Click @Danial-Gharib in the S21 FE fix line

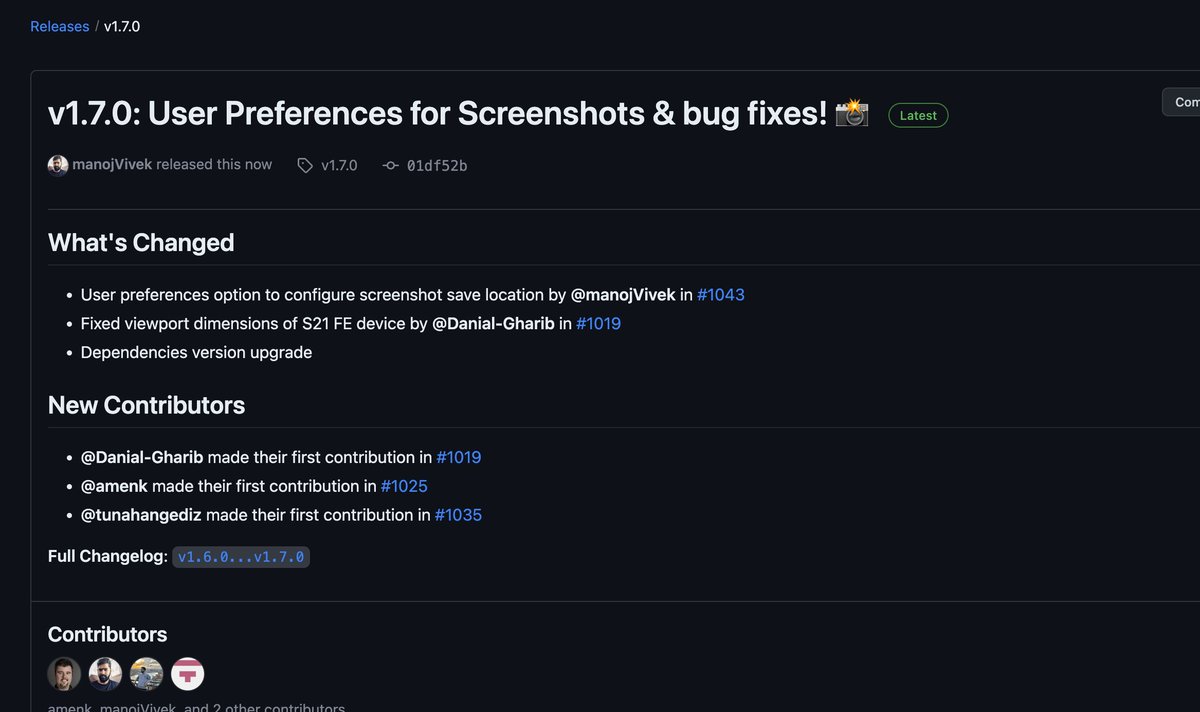(494, 324)
